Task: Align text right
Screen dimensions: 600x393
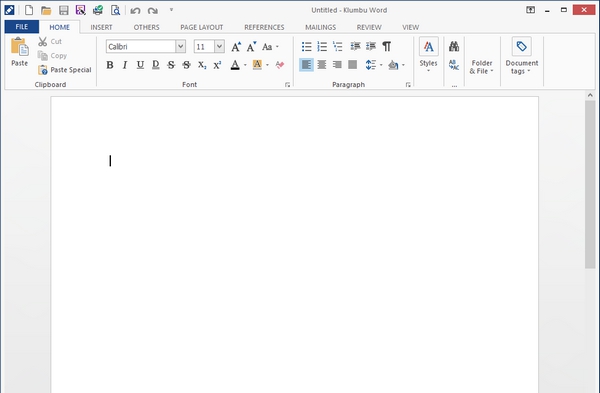Action: 337,65
